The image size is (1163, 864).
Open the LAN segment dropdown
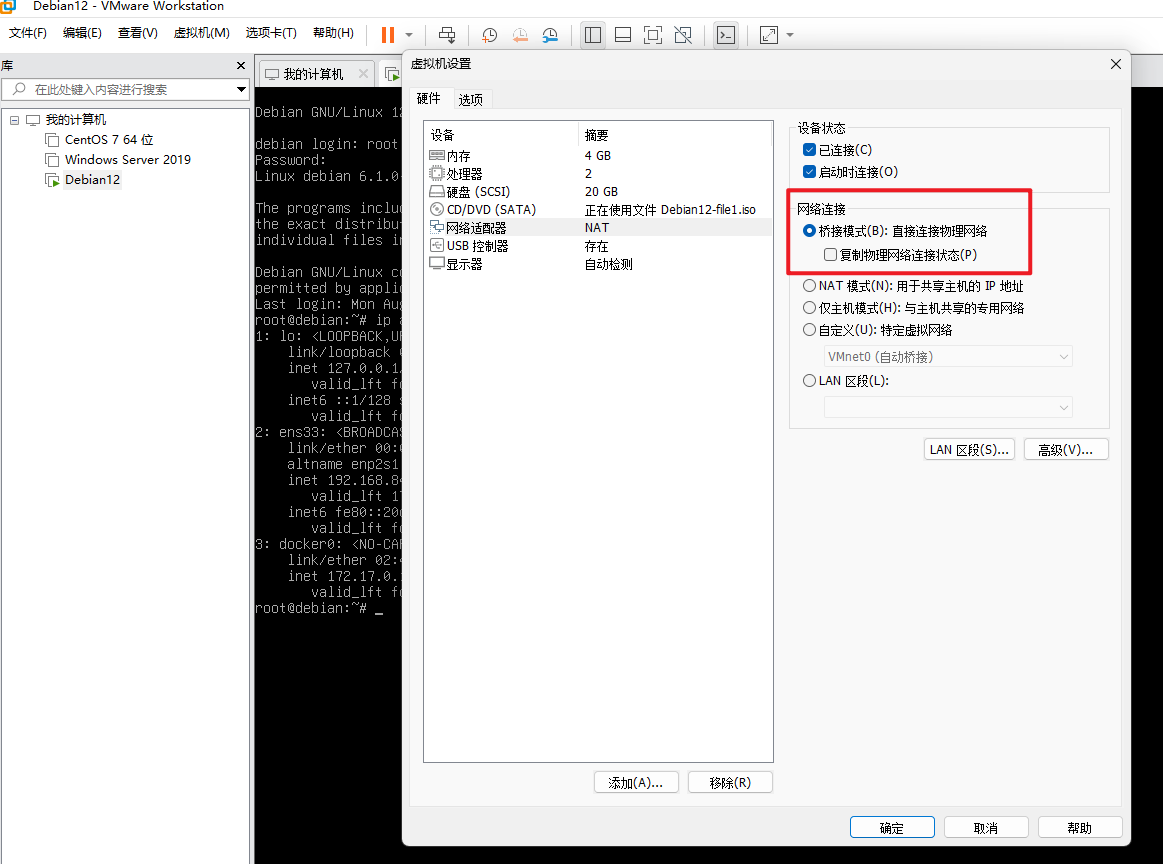tap(948, 407)
